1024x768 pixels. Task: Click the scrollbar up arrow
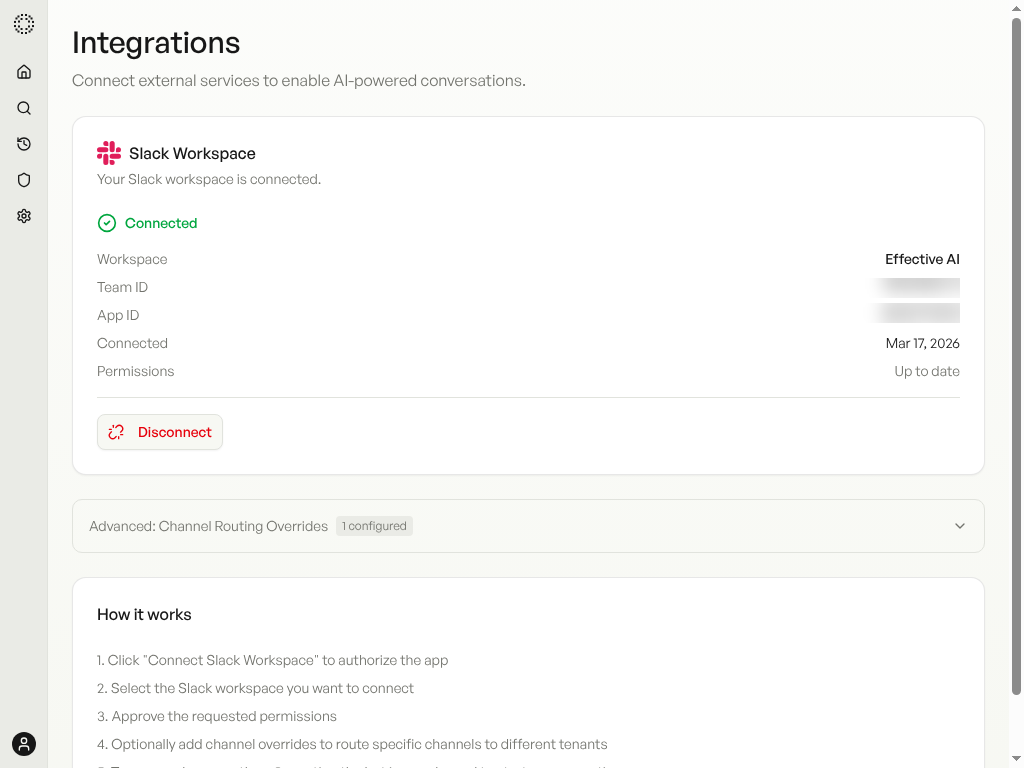point(1016,8)
